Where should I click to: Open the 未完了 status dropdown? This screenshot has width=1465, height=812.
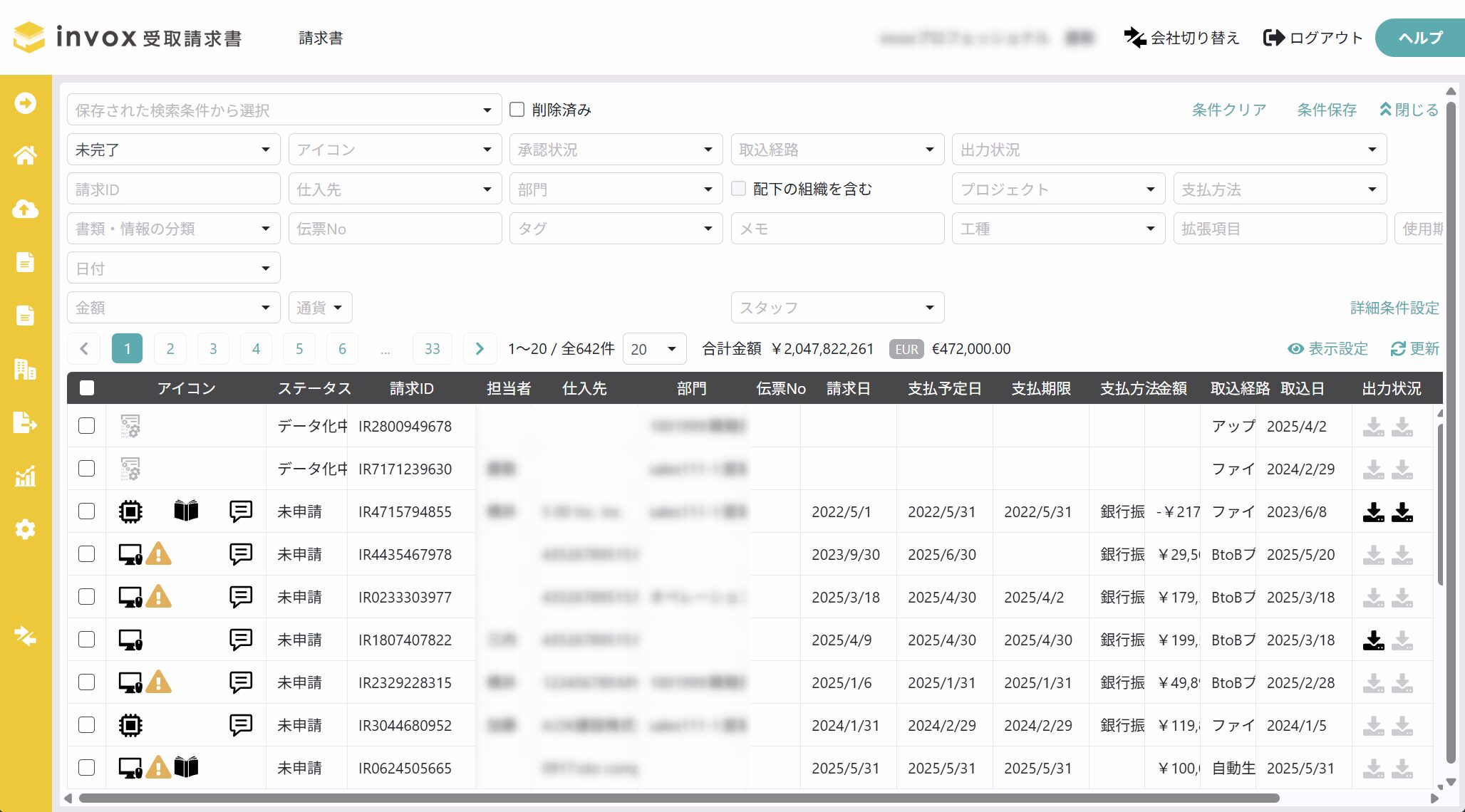click(173, 150)
